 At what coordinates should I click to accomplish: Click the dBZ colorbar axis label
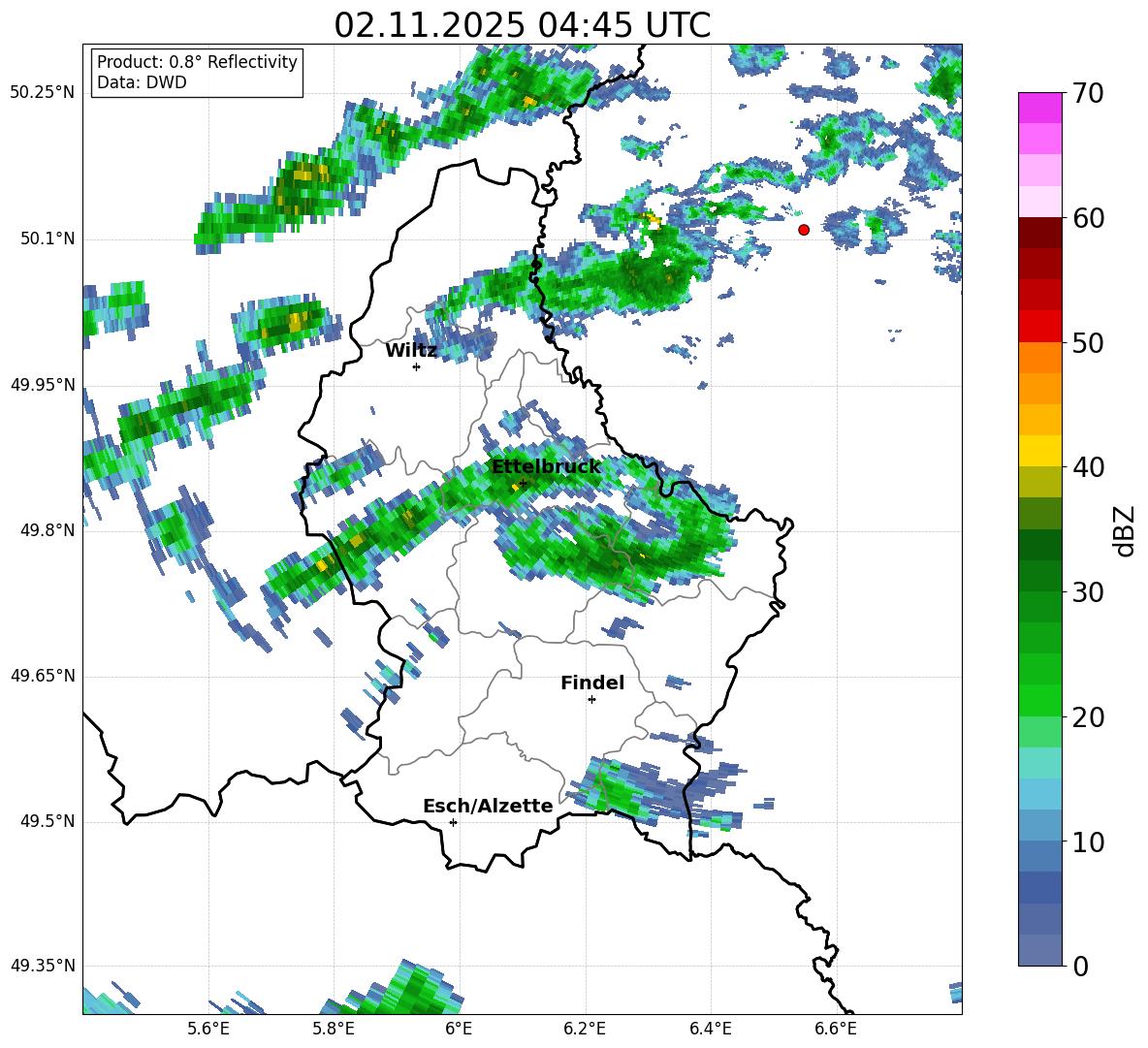tap(1124, 530)
